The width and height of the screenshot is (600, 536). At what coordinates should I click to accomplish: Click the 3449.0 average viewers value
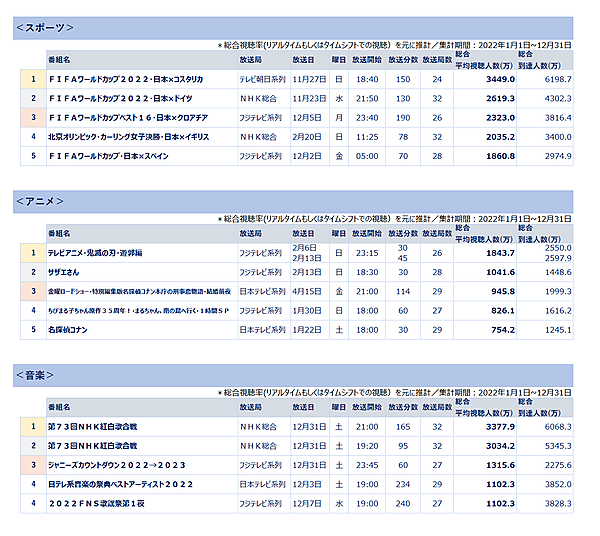501,79
